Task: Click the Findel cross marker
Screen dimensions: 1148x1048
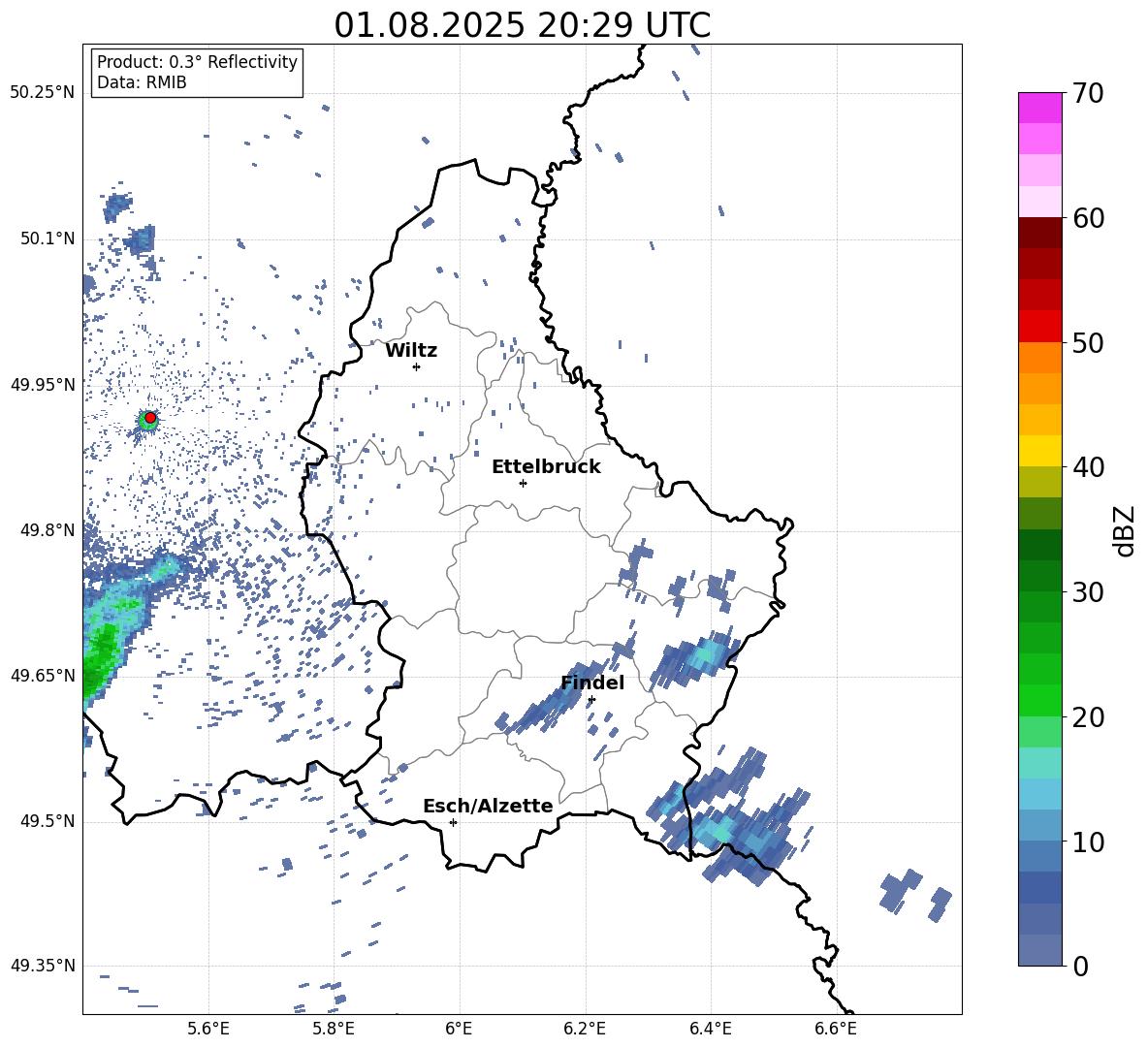Action: [591, 700]
